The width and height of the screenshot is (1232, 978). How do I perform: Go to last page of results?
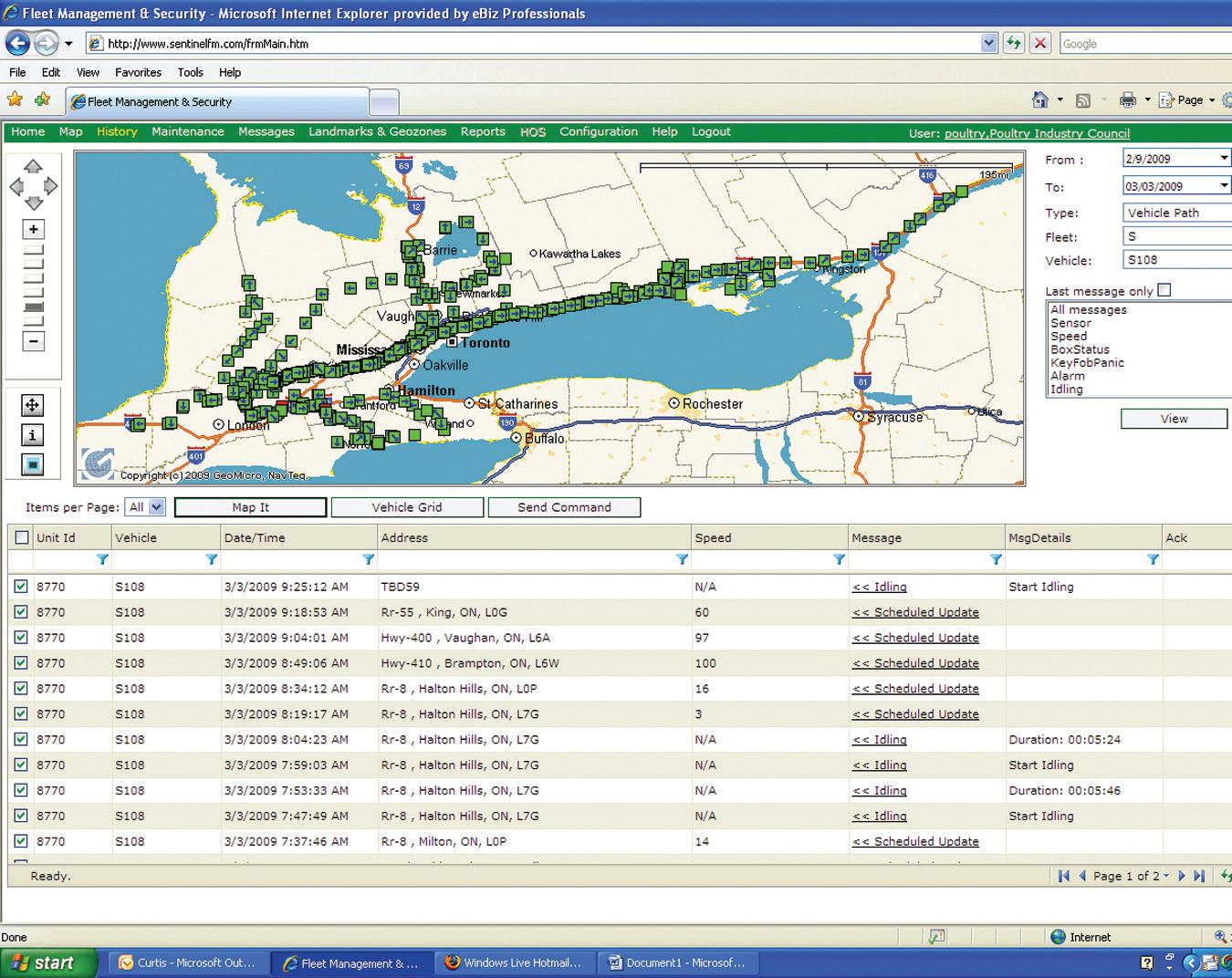1200,876
